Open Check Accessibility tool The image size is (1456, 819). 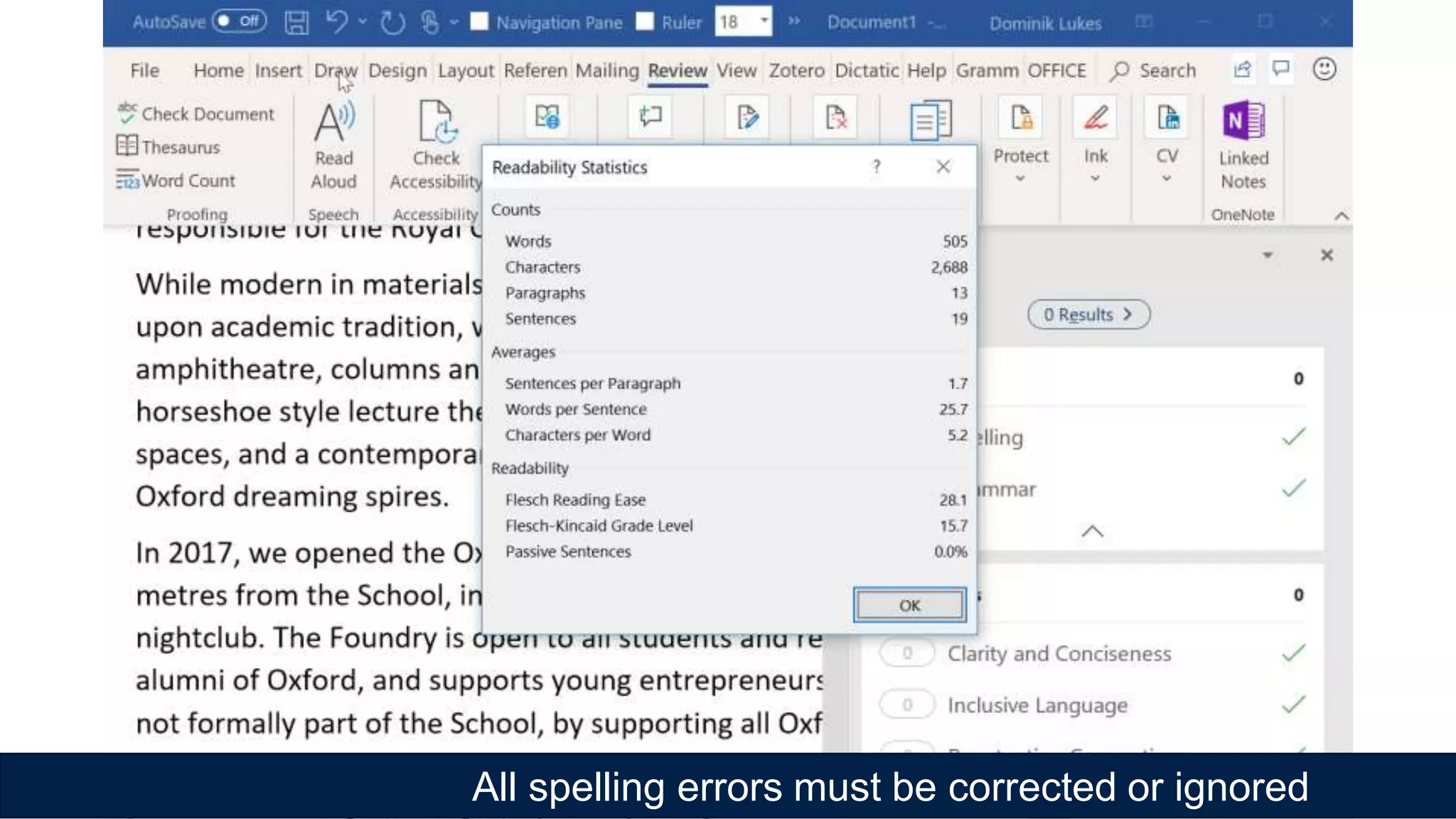(436, 122)
